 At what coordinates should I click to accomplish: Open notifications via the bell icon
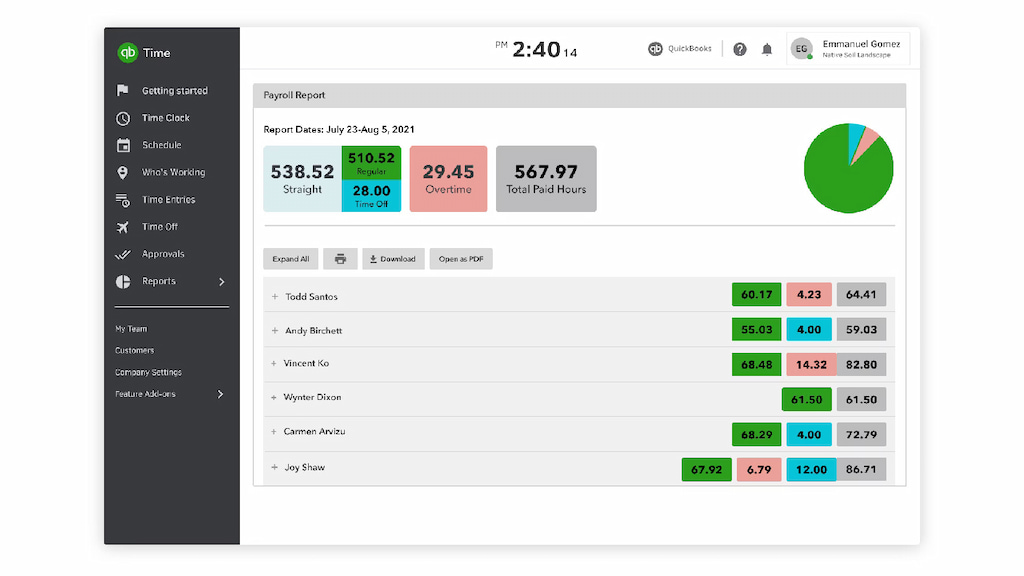coord(766,48)
